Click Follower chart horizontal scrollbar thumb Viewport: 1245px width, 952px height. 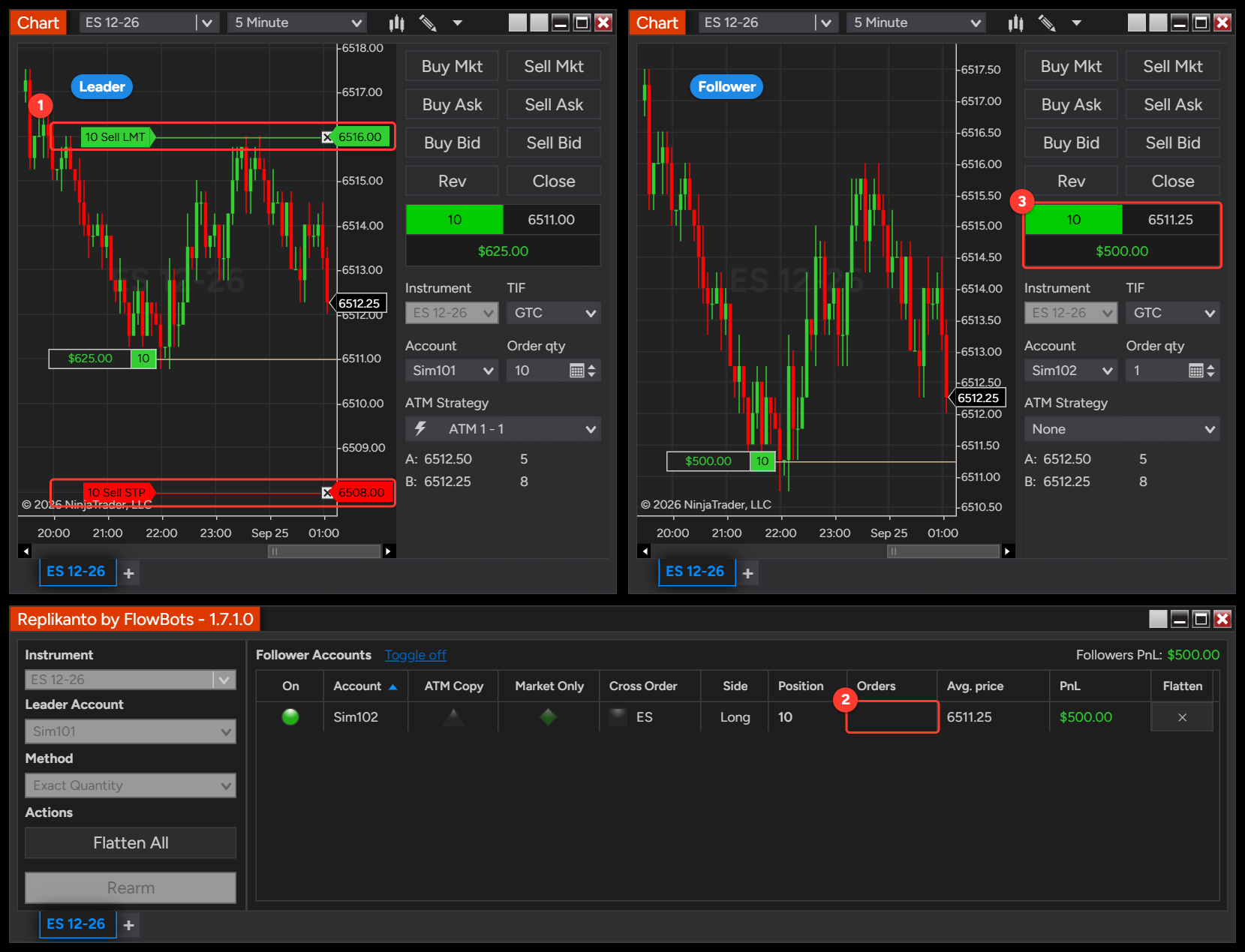(943, 551)
